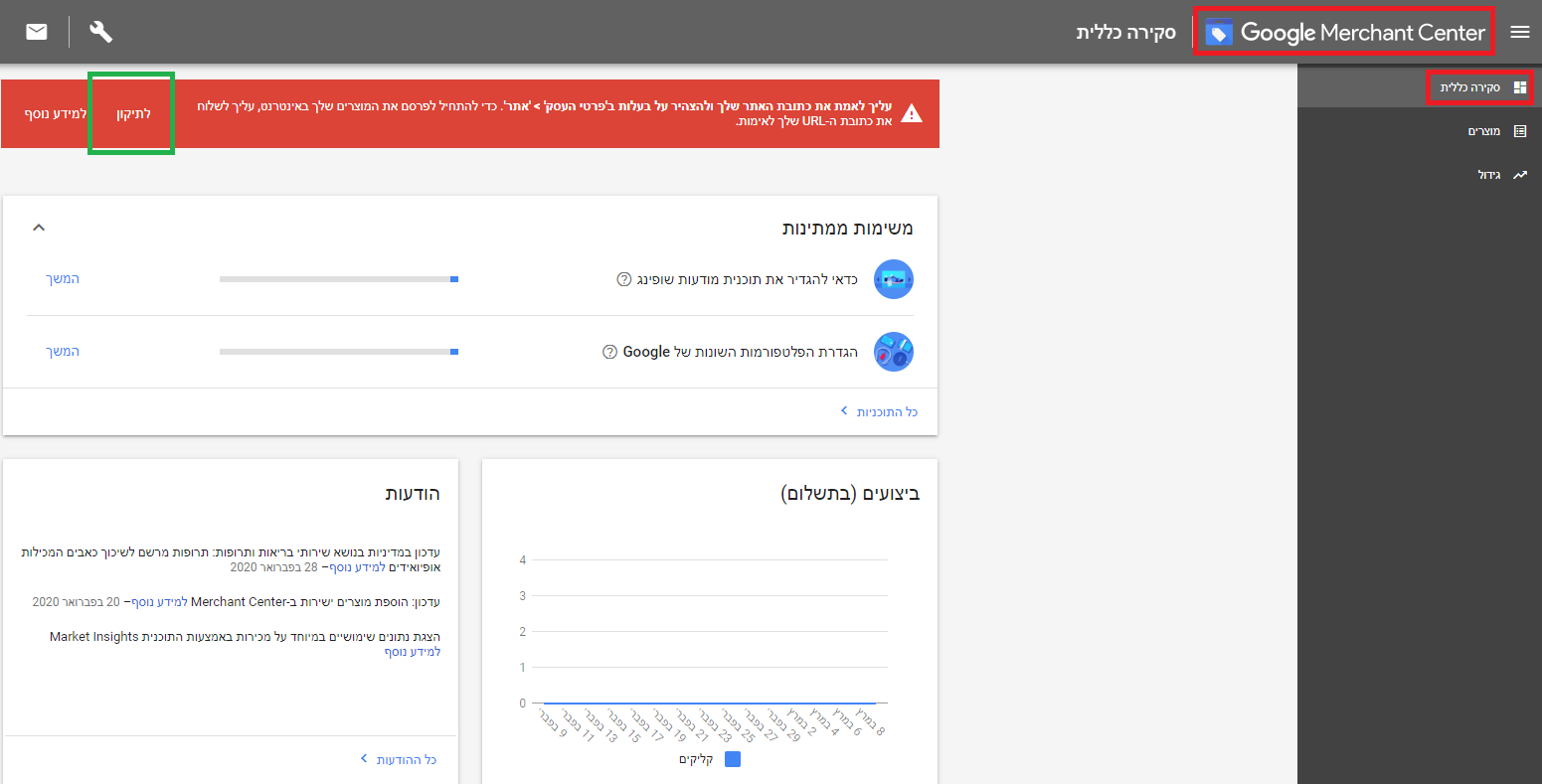Click the ביצועים (בתשלום) chart heading
The width and height of the screenshot is (1542, 784).
coord(851,493)
